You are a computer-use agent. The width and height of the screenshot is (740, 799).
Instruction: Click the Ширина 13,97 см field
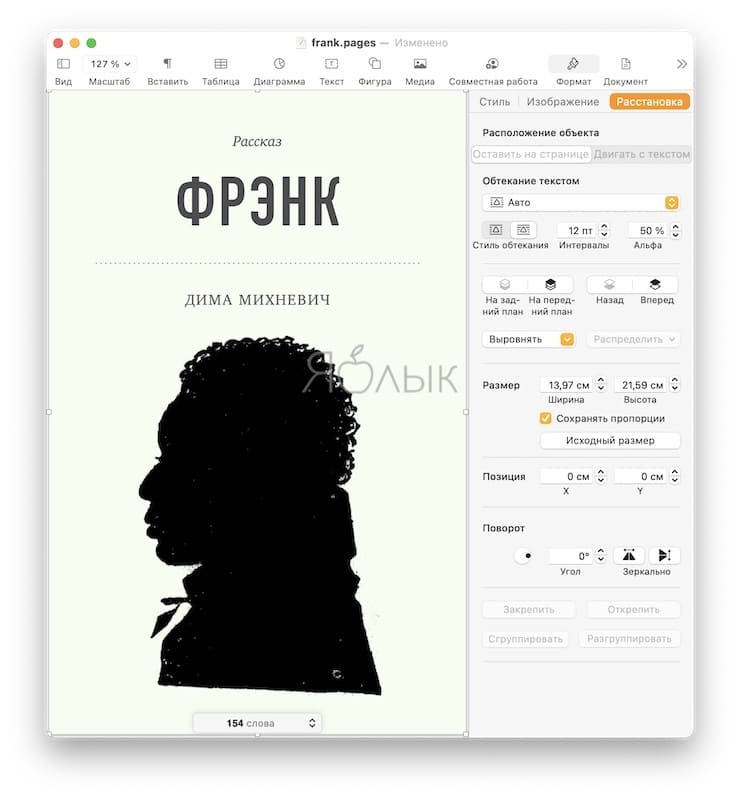coord(567,385)
